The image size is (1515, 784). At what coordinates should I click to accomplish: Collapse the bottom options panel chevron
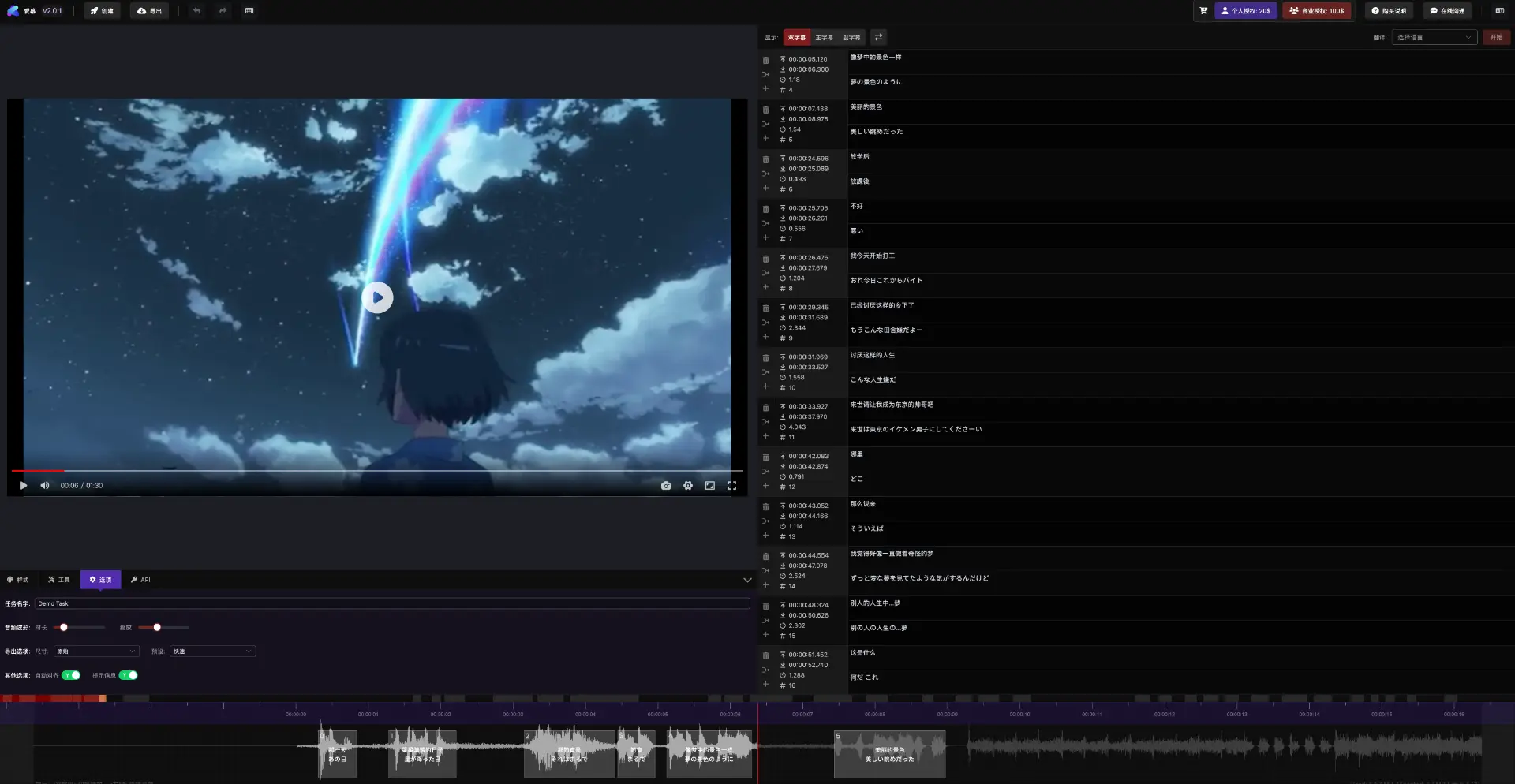point(747,580)
